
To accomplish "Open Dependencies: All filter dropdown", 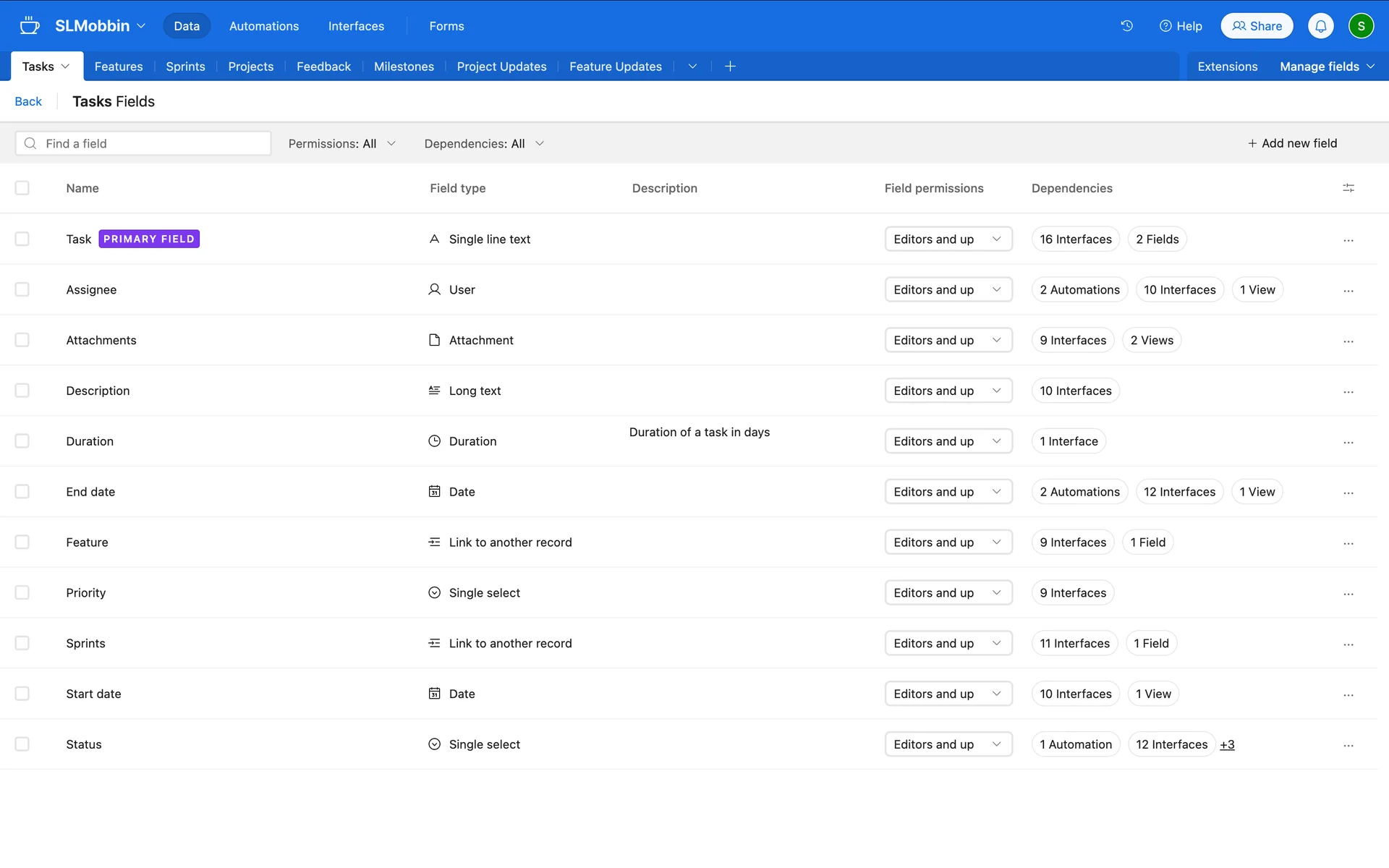I will (483, 144).
